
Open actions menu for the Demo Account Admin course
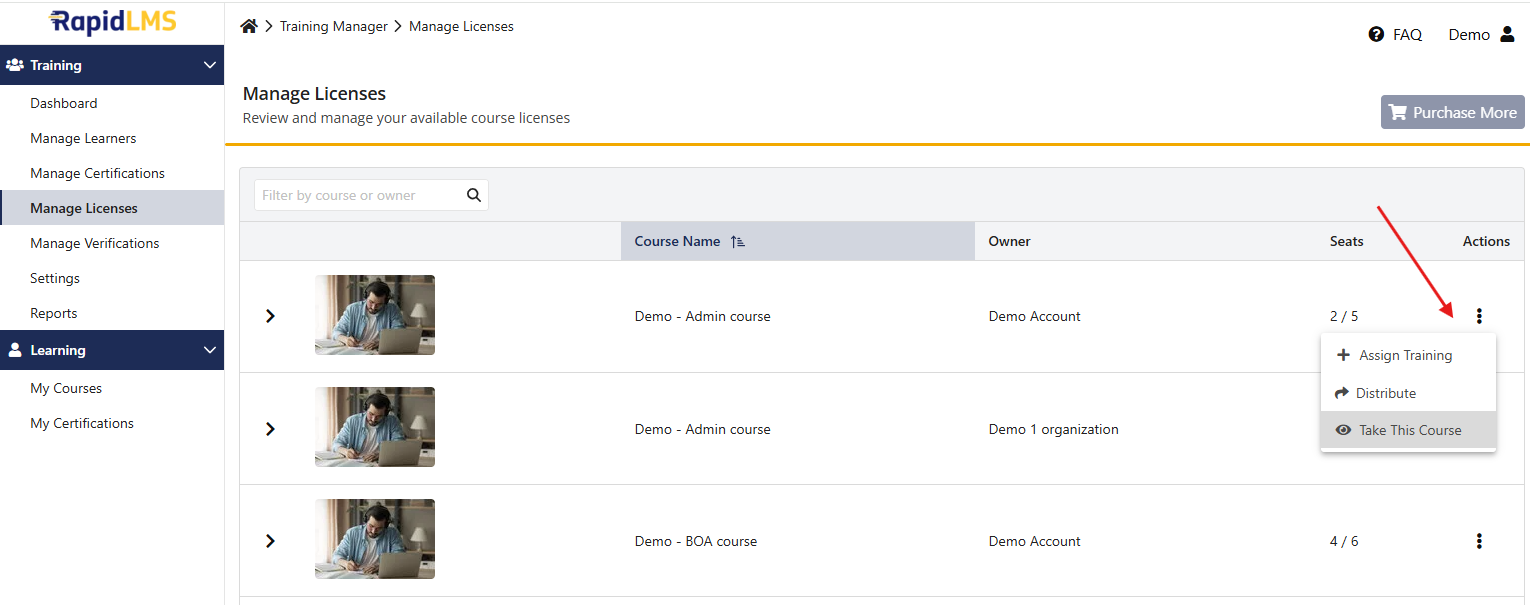click(1479, 316)
